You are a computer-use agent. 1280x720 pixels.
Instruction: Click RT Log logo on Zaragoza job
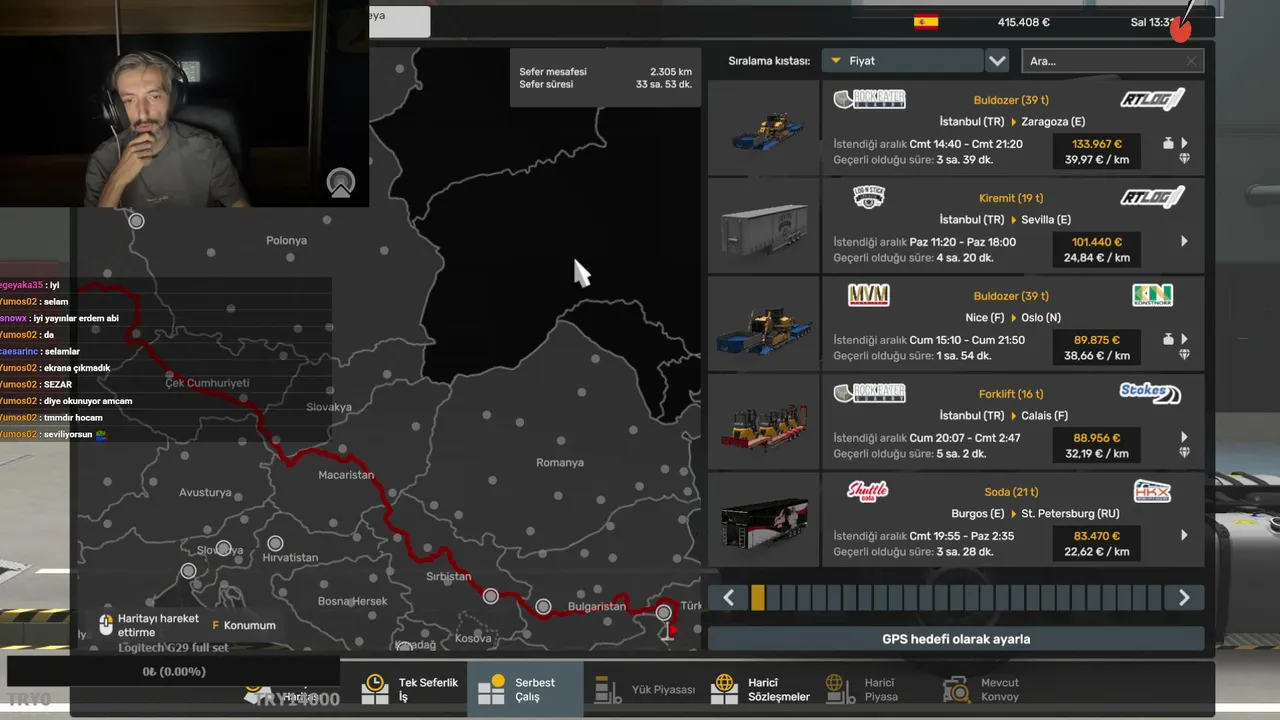[x=1152, y=99]
